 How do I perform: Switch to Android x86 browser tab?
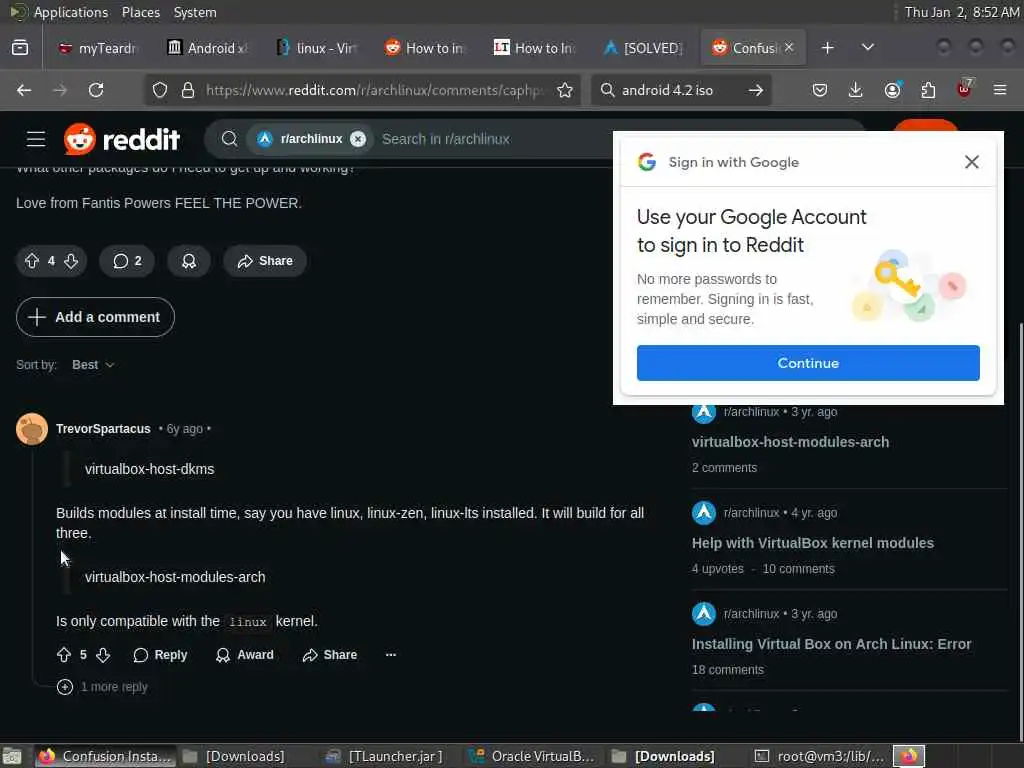click(208, 48)
